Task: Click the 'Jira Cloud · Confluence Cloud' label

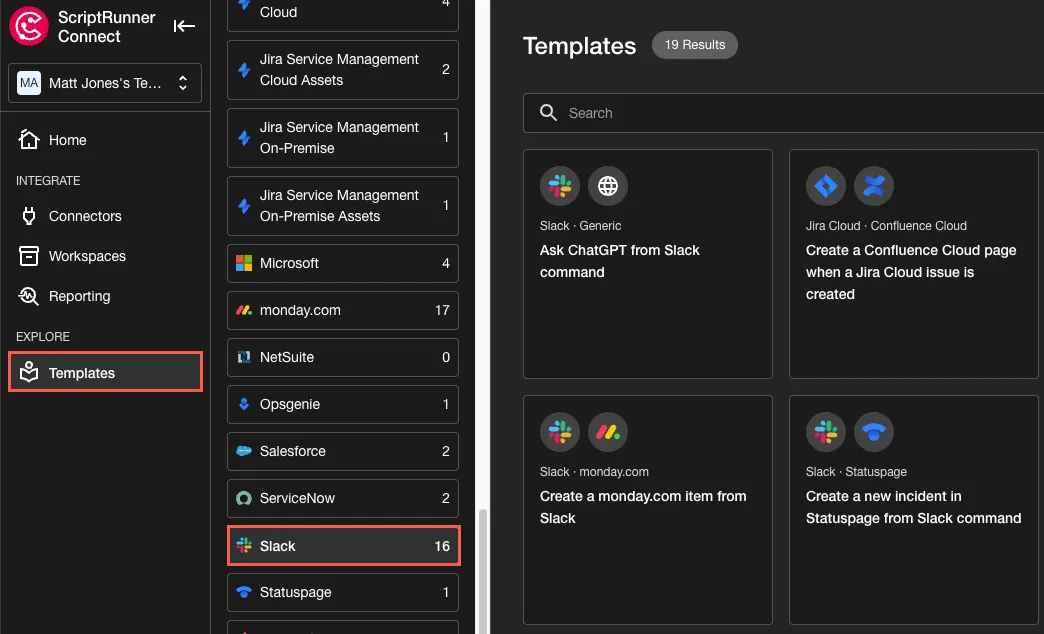Action: point(886,226)
